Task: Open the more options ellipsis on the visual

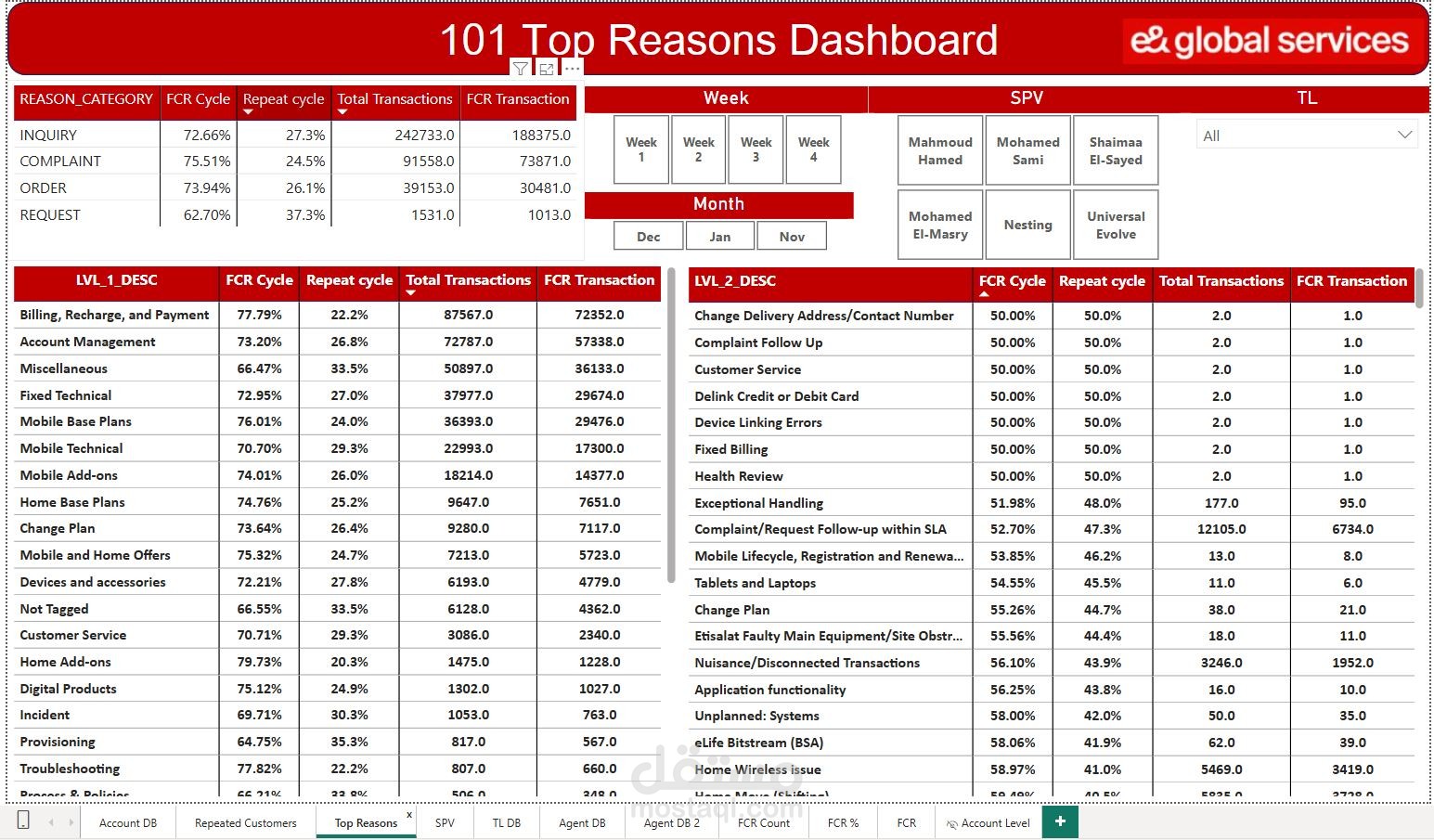Action: click(573, 69)
